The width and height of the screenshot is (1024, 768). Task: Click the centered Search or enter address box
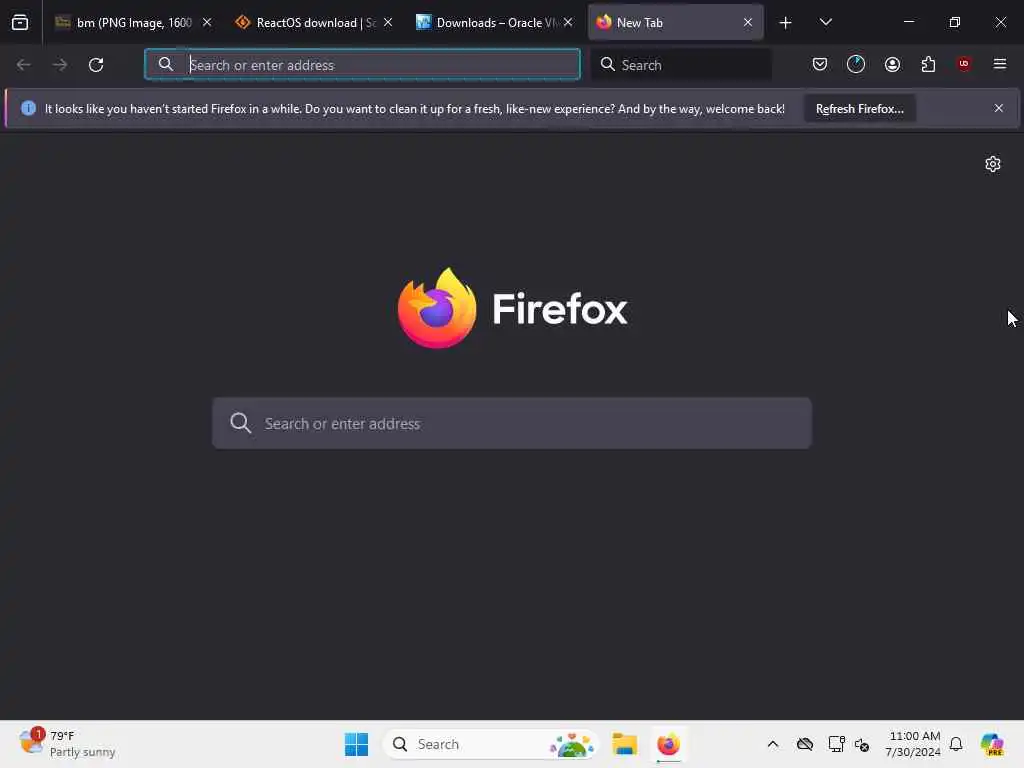point(512,423)
